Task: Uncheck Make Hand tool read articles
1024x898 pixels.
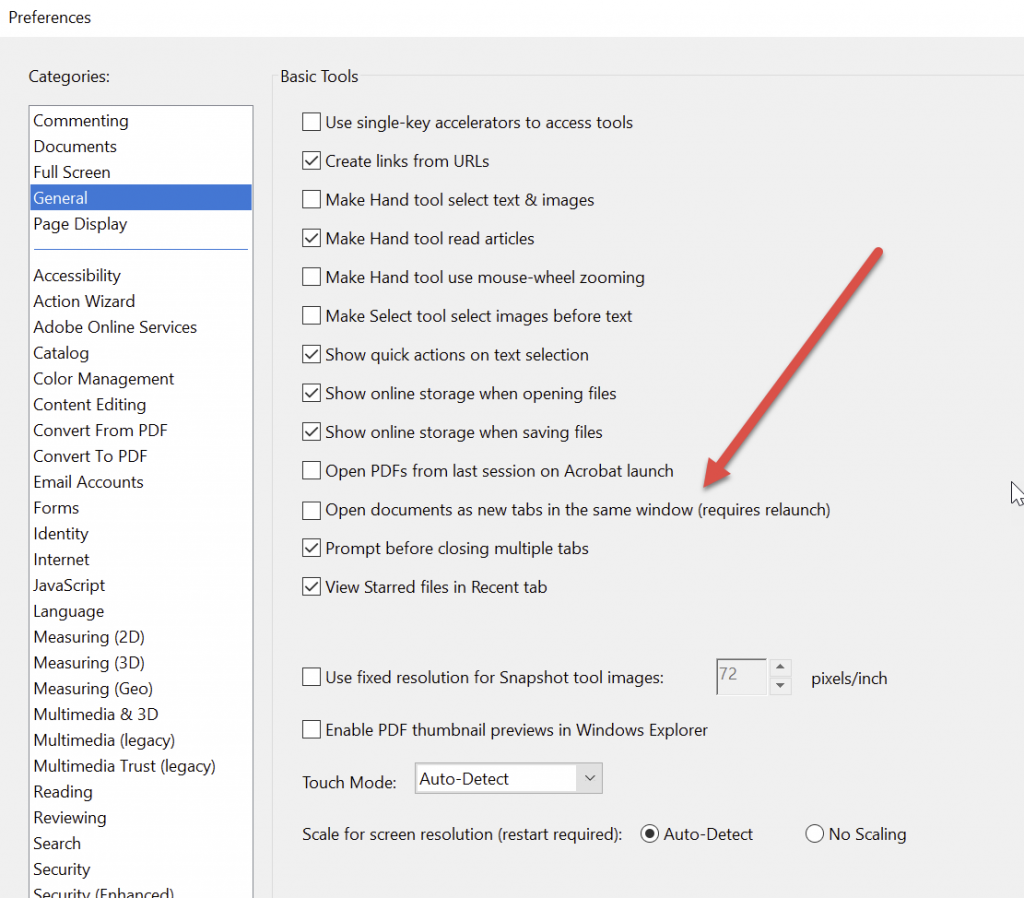Action: click(x=313, y=238)
